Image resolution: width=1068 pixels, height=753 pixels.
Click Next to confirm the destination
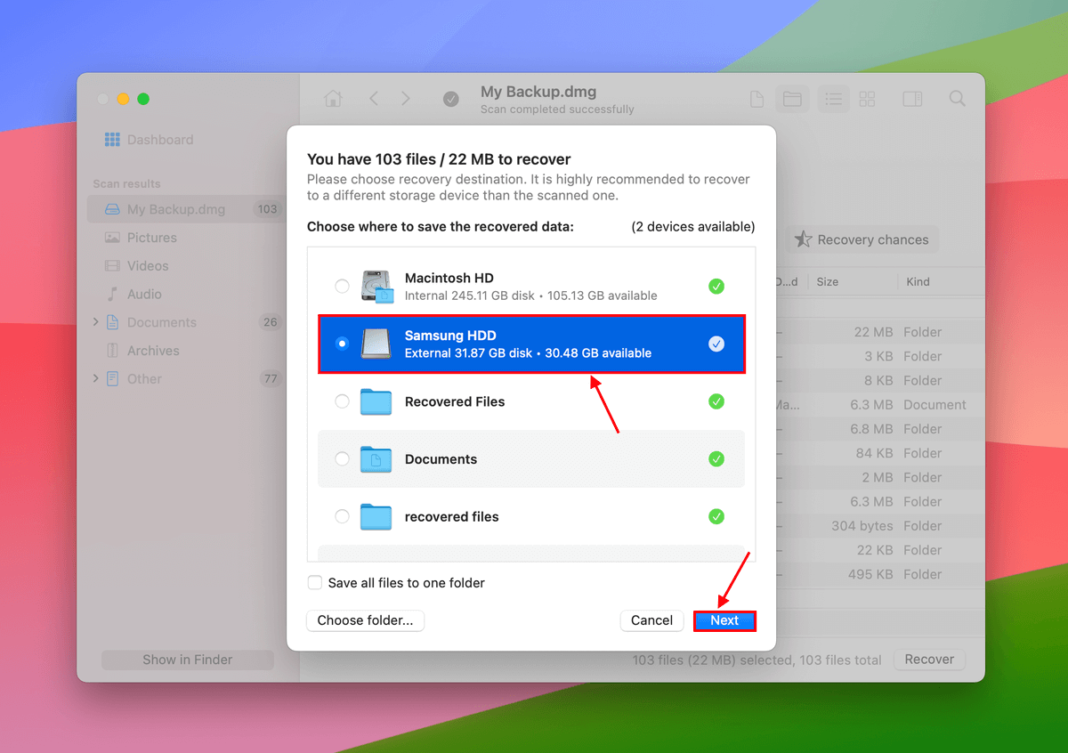point(724,620)
